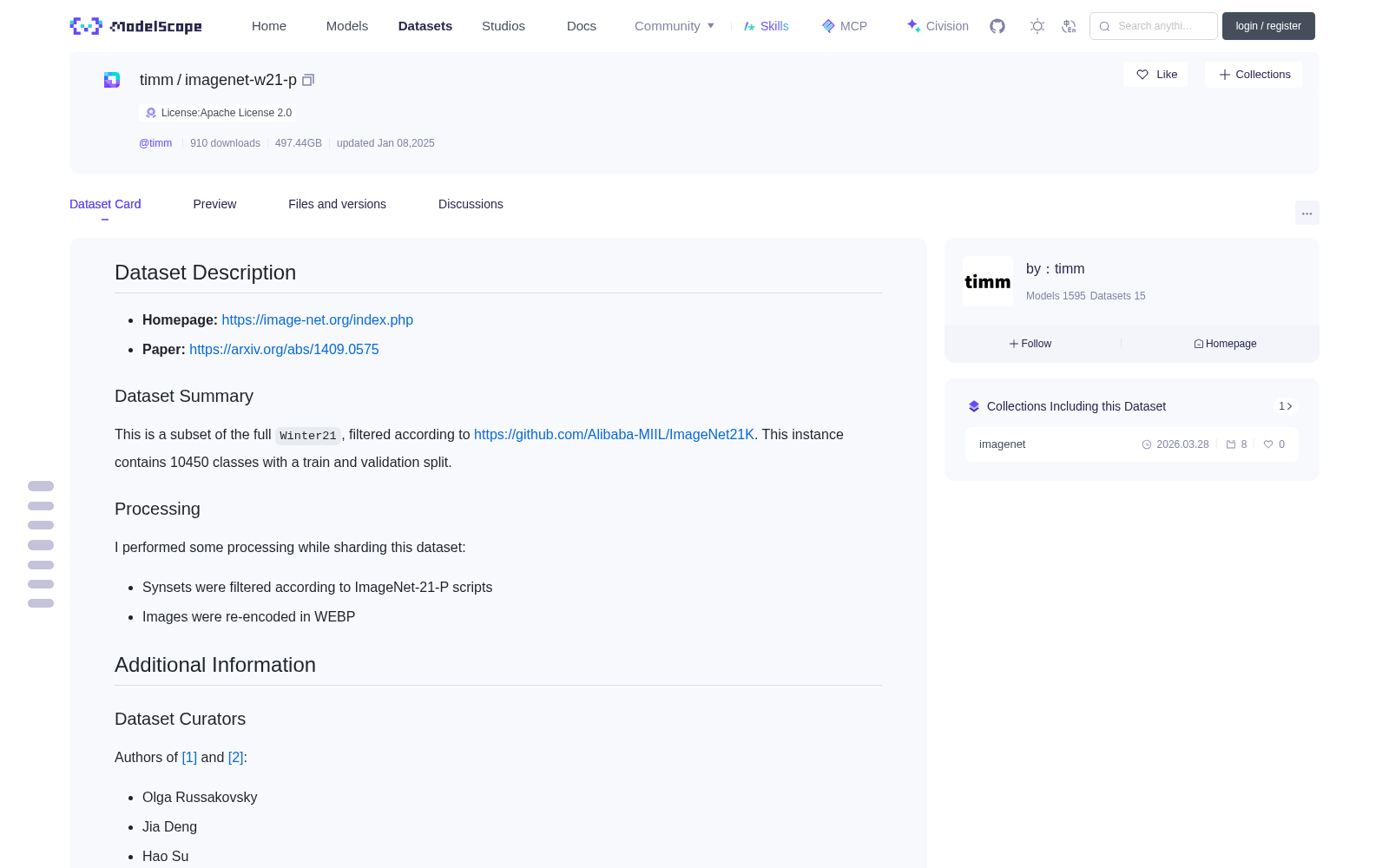Click the search magnifier icon
The width and height of the screenshot is (1389, 868).
[1104, 26]
